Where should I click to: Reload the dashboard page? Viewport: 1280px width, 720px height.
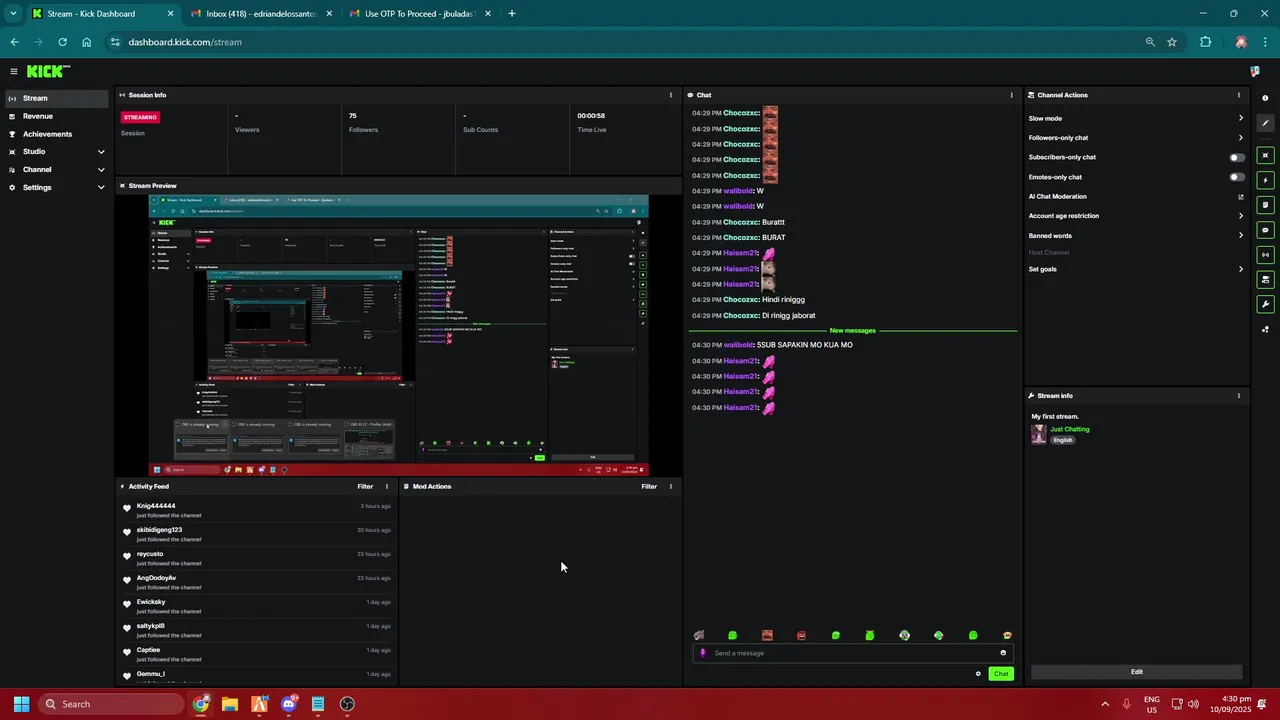[x=62, y=42]
